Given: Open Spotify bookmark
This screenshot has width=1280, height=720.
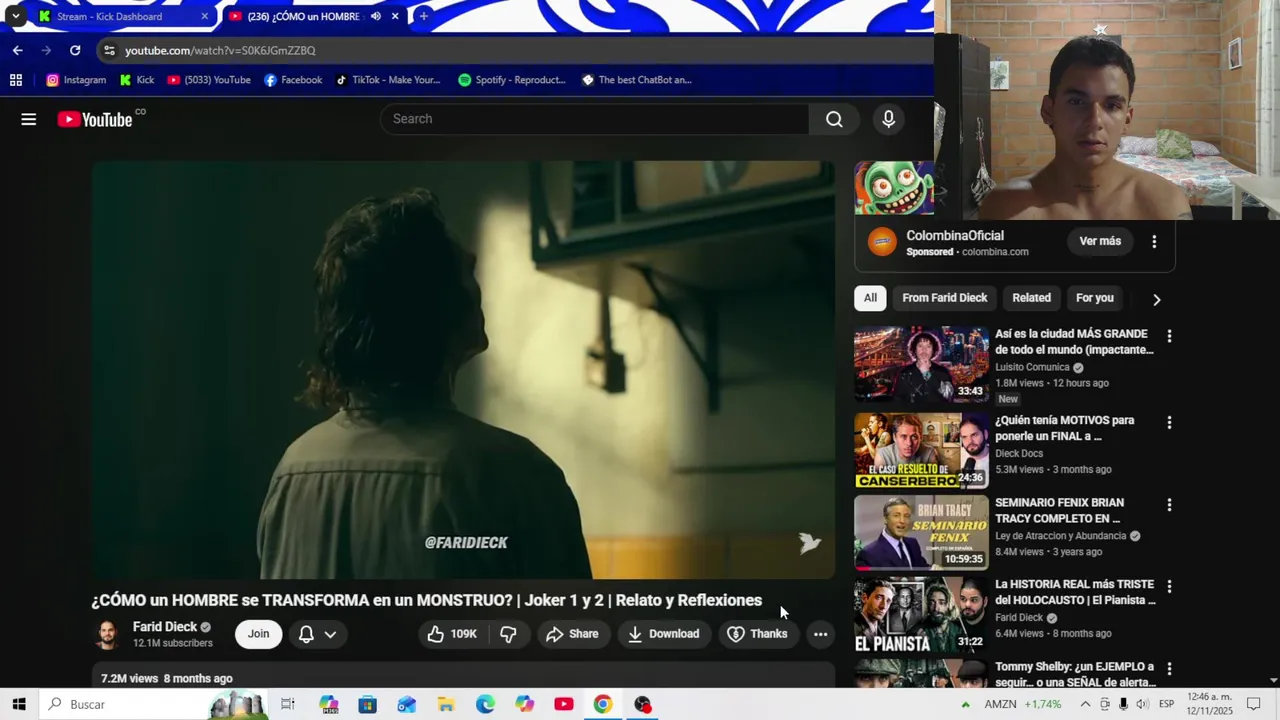Looking at the screenshot, I should coord(512,80).
